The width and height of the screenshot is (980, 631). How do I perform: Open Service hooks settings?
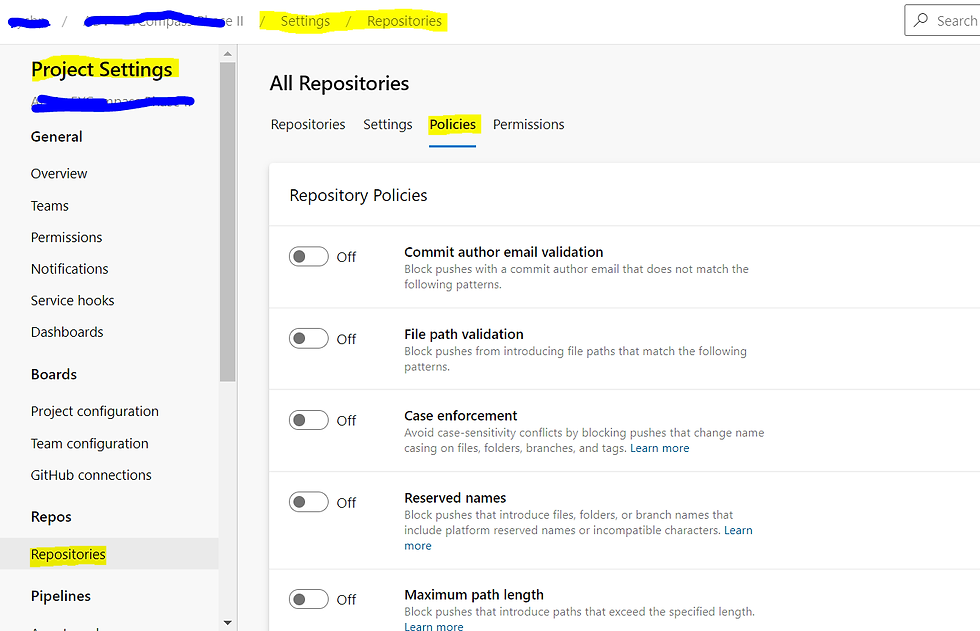(72, 301)
